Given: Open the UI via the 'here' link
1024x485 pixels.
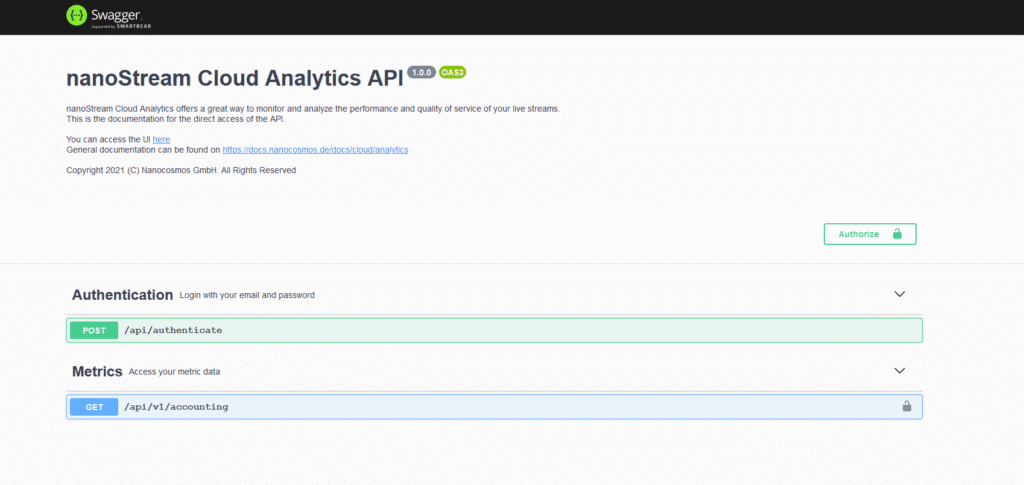Looking at the screenshot, I should click(161, 139).
